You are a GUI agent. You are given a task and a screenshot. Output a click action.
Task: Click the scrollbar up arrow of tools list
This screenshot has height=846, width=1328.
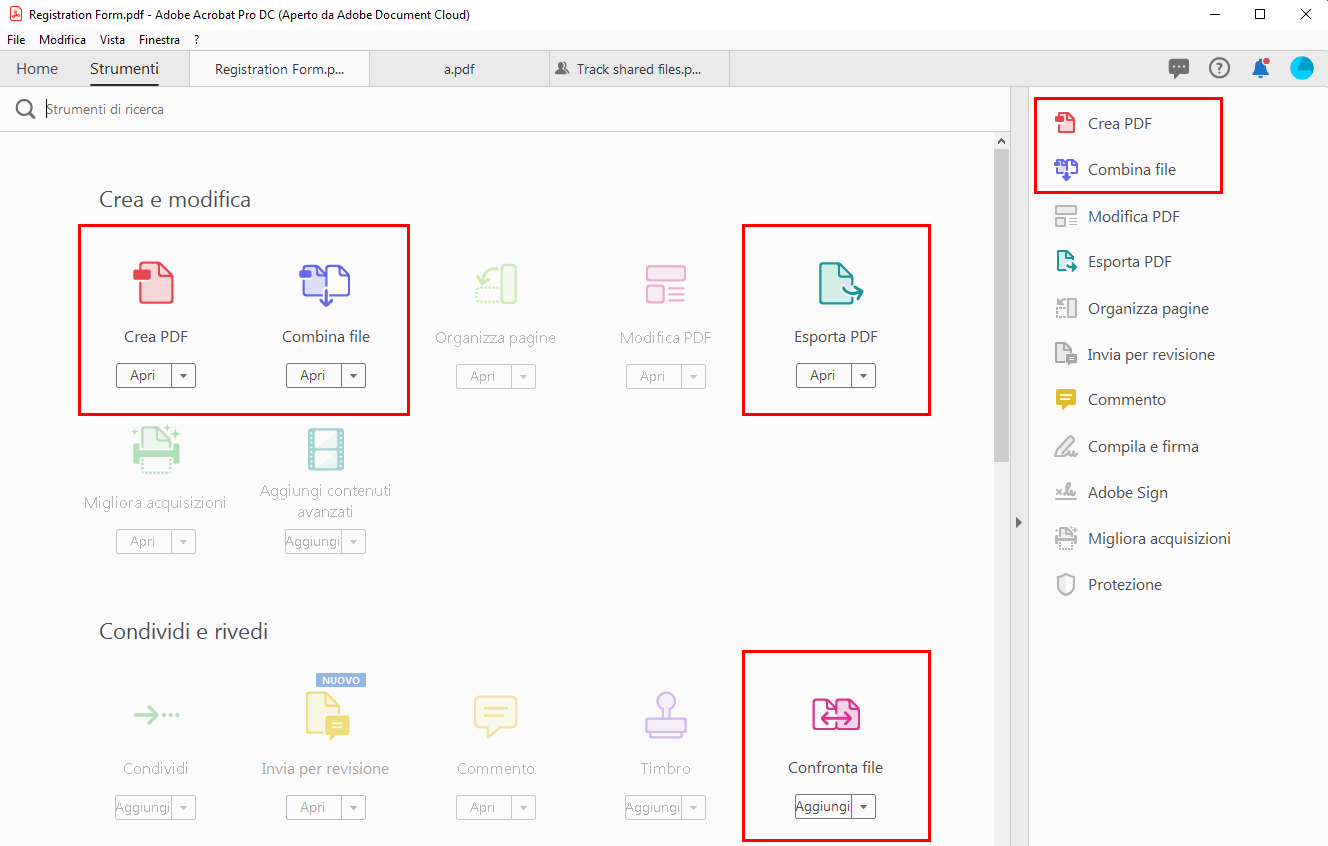(1001, 142)
